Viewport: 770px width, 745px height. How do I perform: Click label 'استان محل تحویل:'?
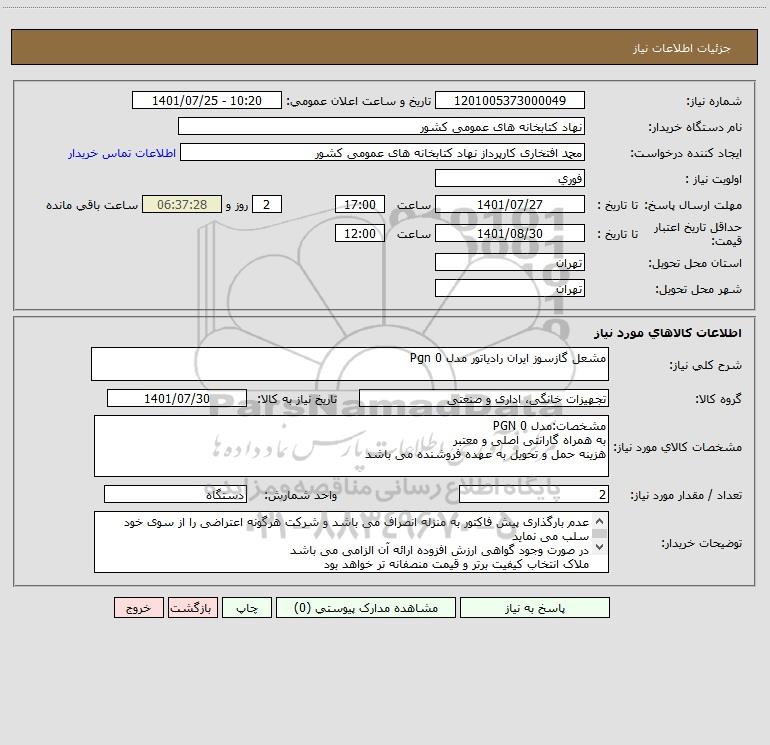coord(695,264)
